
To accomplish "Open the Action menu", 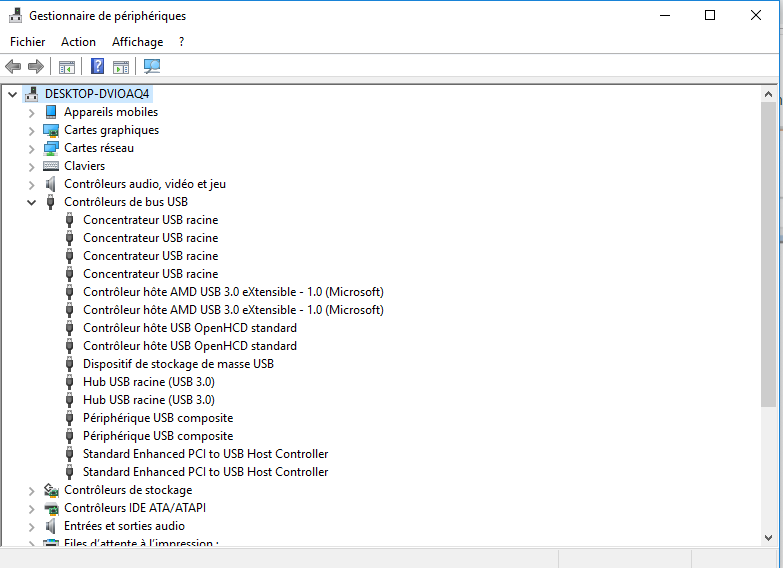I will coord(78,42).
